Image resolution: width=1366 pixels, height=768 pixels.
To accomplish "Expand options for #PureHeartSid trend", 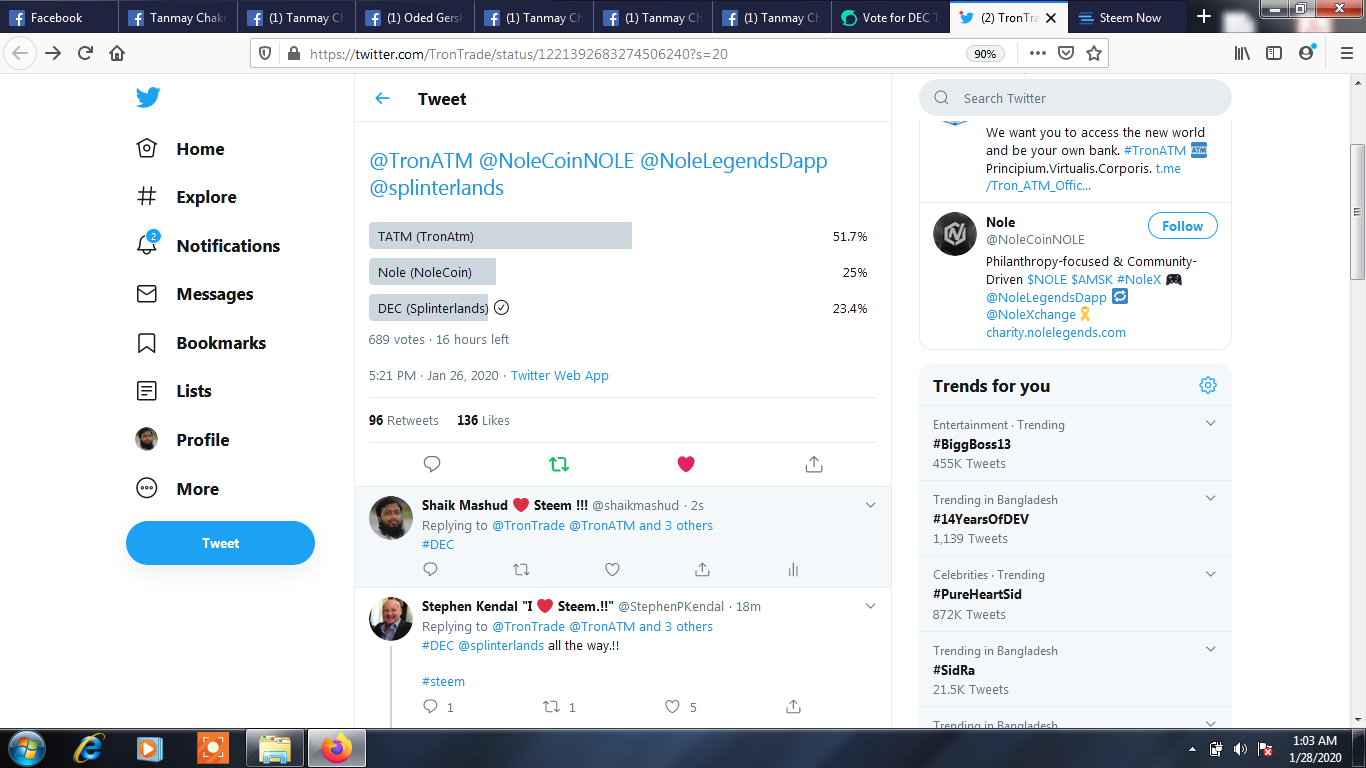I will click(x=1211, y=574).
